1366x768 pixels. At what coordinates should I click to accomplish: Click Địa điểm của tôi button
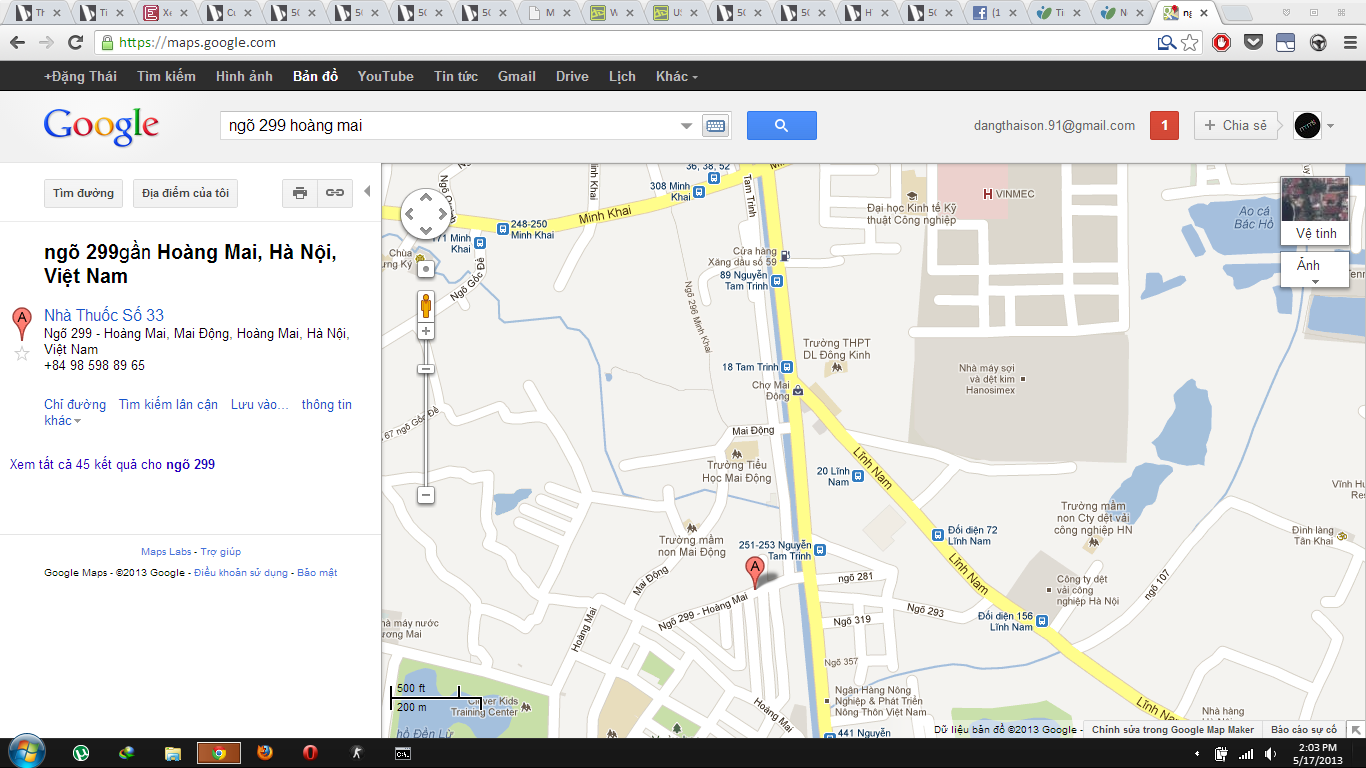point(185,193)
